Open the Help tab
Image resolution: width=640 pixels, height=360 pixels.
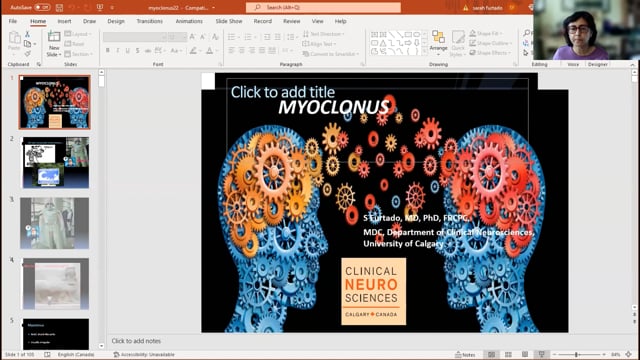point(340,21)
